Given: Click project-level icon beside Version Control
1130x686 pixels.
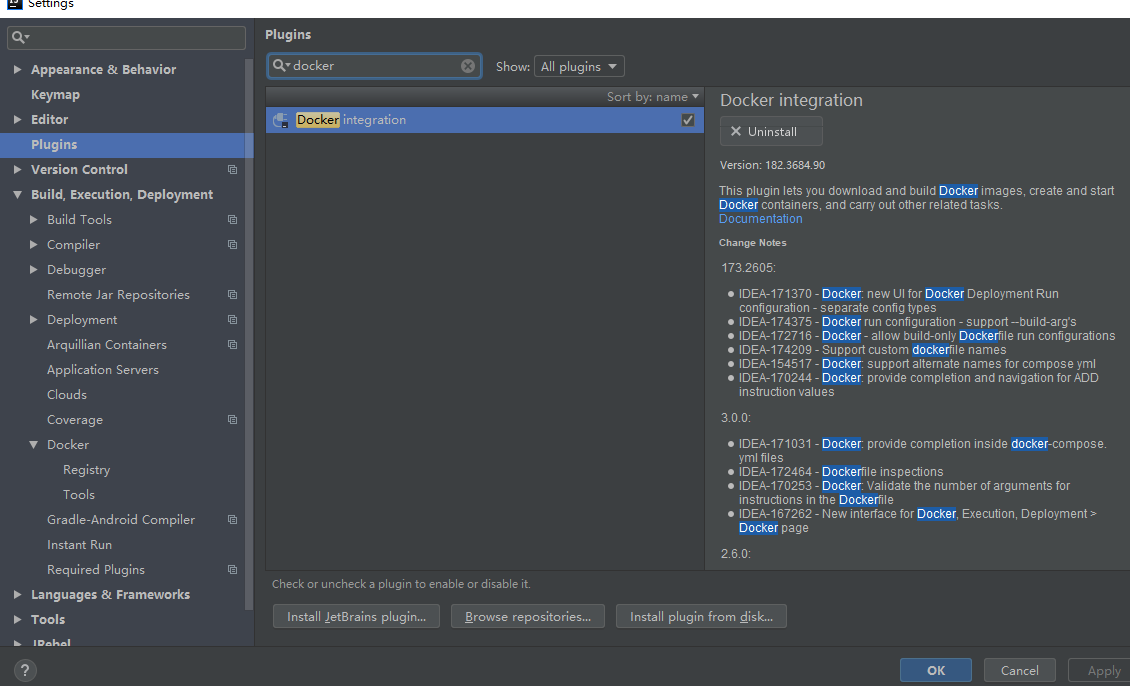Looking at the screenshot, I should 233,170.
